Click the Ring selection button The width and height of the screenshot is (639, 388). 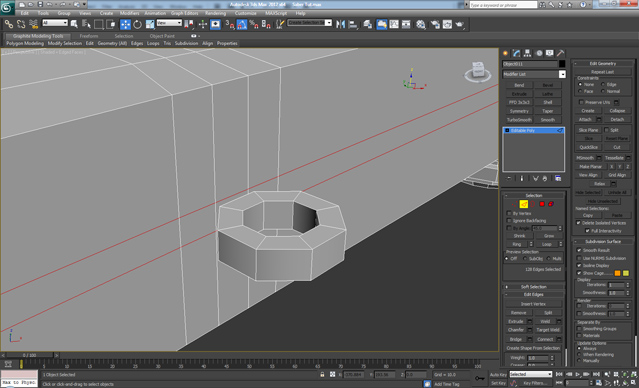pos(517,244)
